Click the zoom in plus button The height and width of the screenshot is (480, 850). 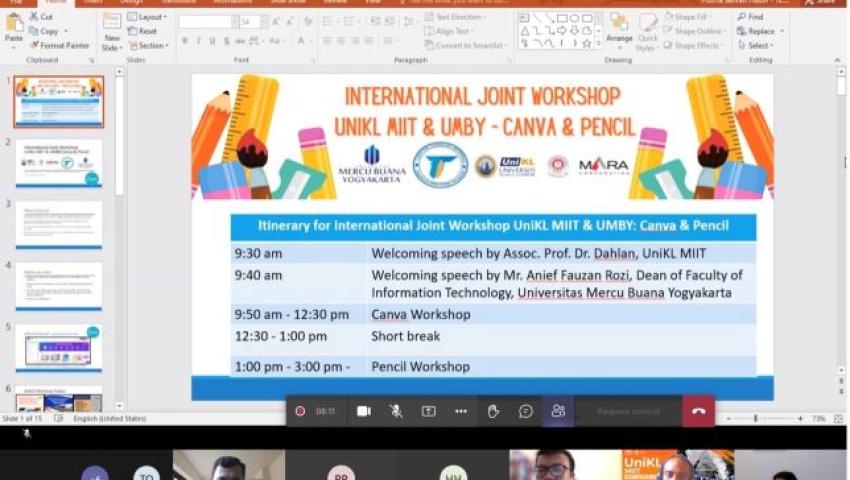pyautogui.click(x=800, y=419)
